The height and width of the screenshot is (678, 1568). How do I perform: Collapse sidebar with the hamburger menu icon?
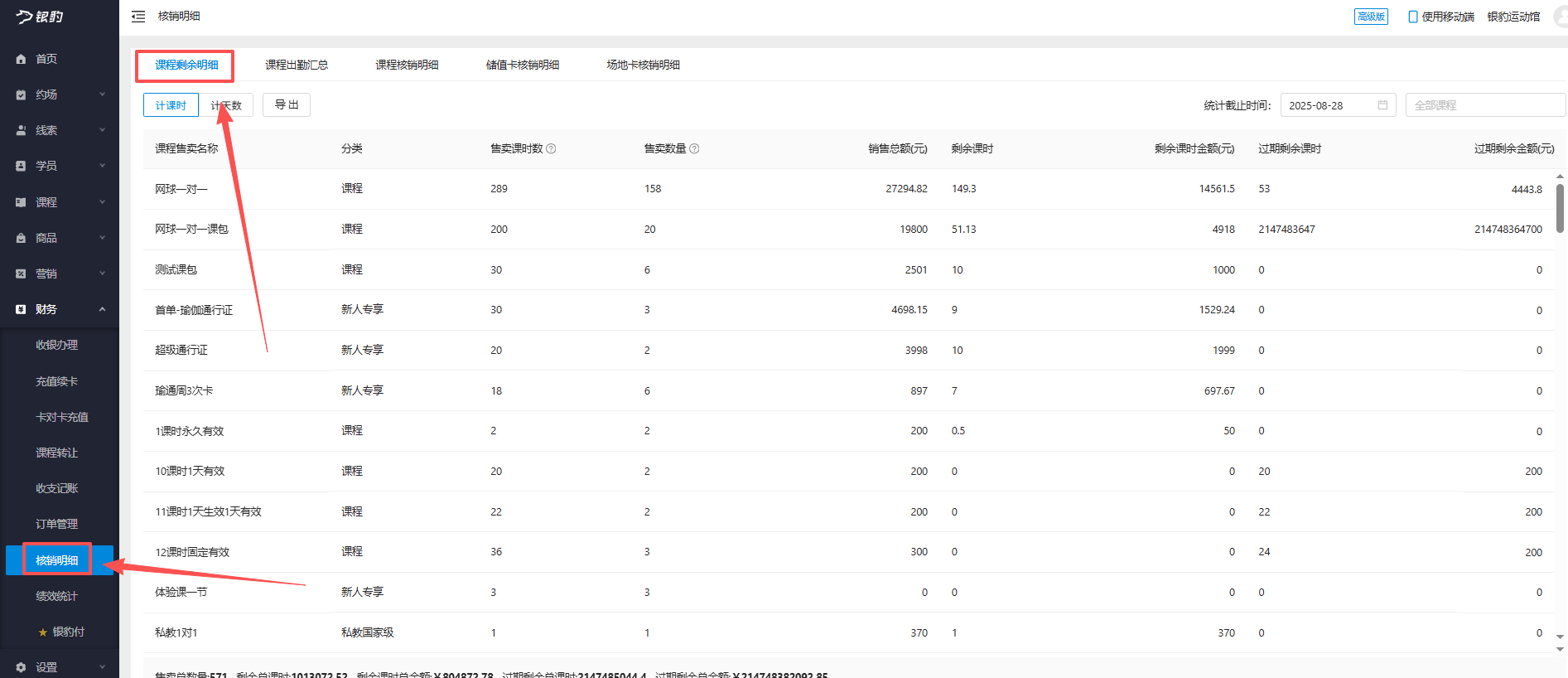click(138, 17)
